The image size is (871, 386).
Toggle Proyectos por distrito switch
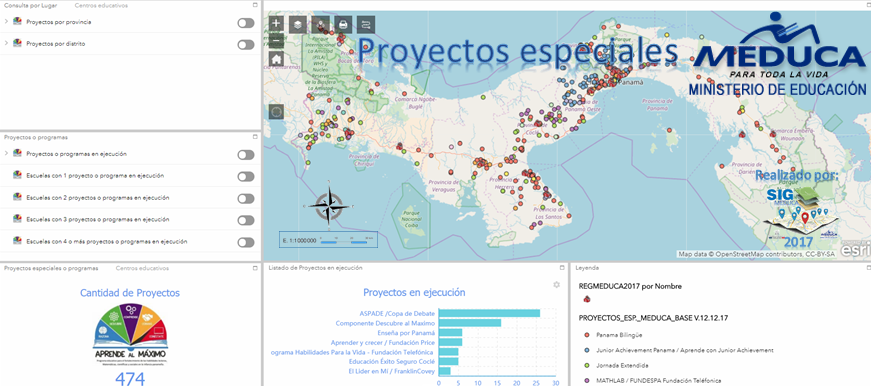pos(246,44)
